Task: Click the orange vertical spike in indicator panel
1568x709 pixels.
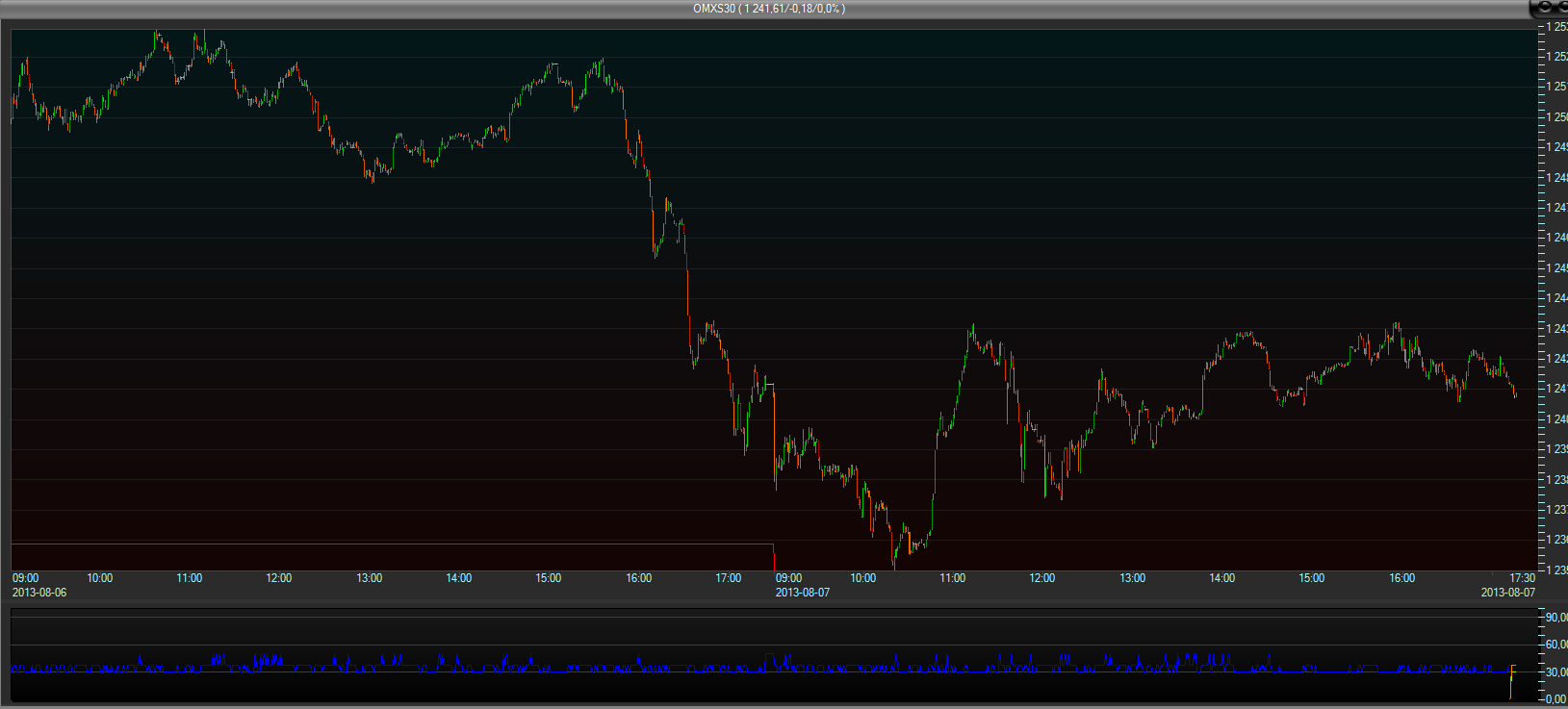Action: (1511, 681)
